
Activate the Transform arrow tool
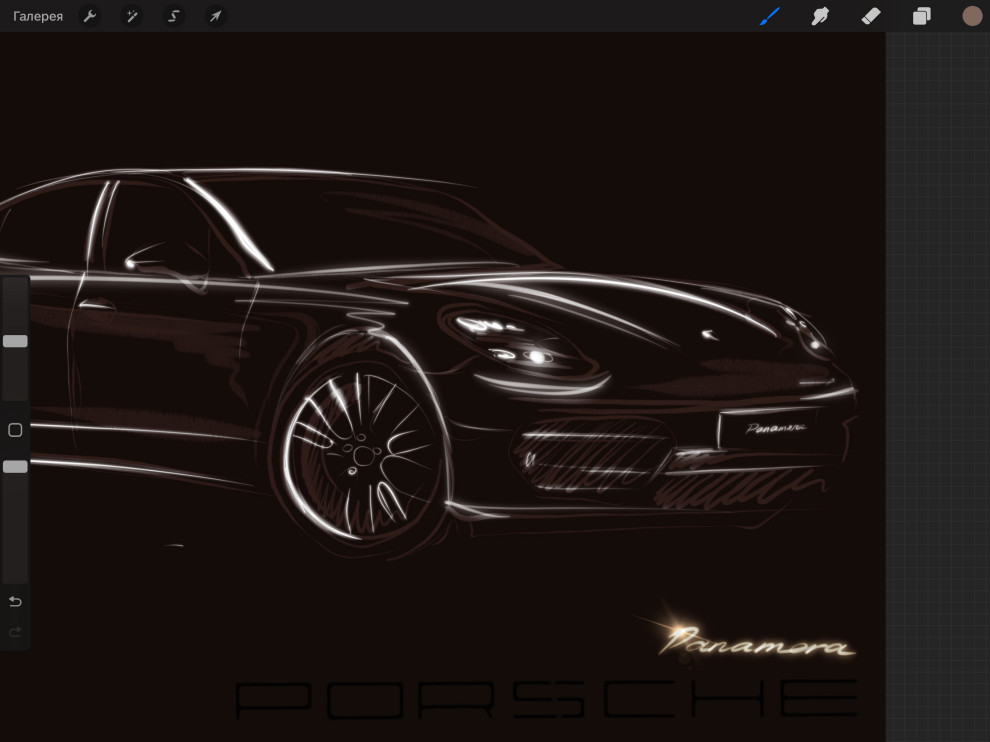point(215,16)
